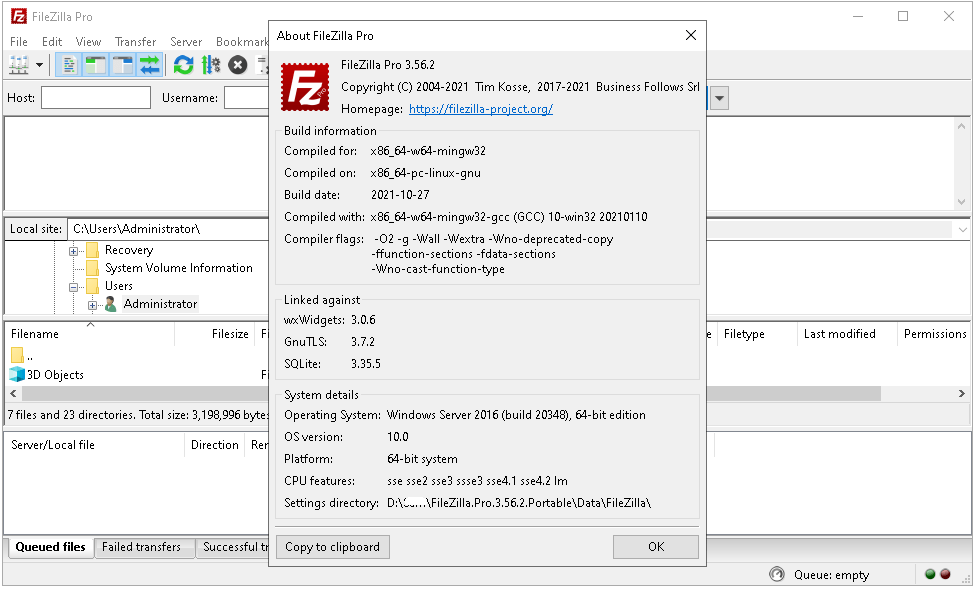Image resolution: width=975 pixels, height=589 pixels.
Task: Select the Administrator user folder icon
Action: 111,304
